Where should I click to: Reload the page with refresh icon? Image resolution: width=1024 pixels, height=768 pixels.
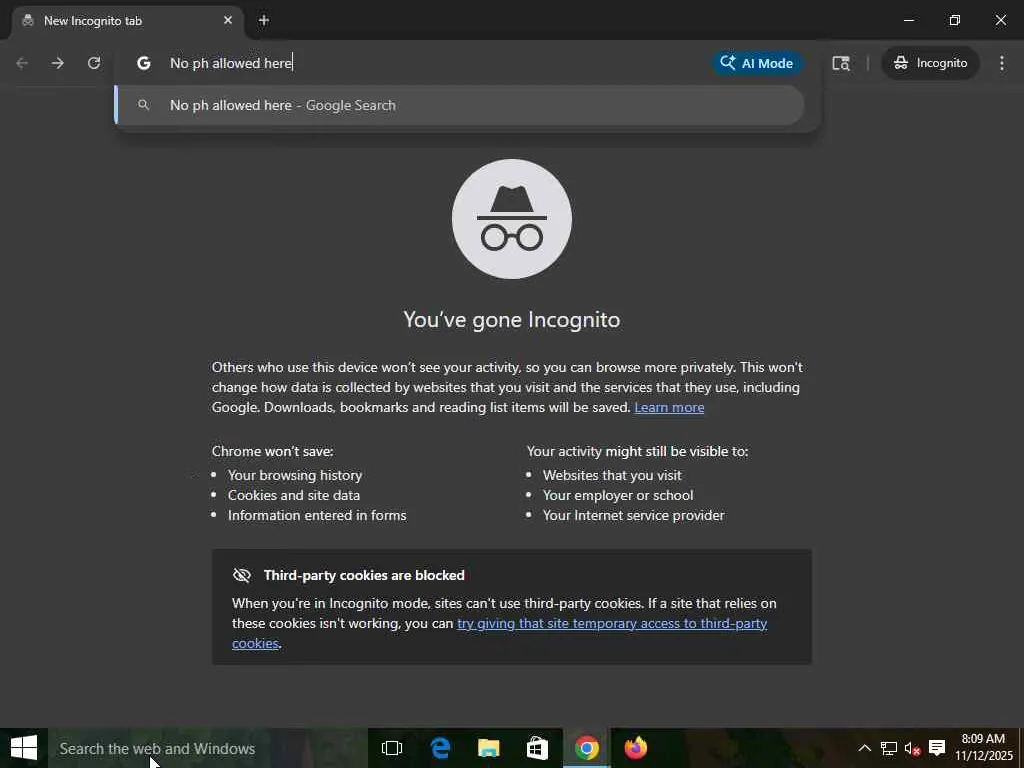[x=94, y=63]
